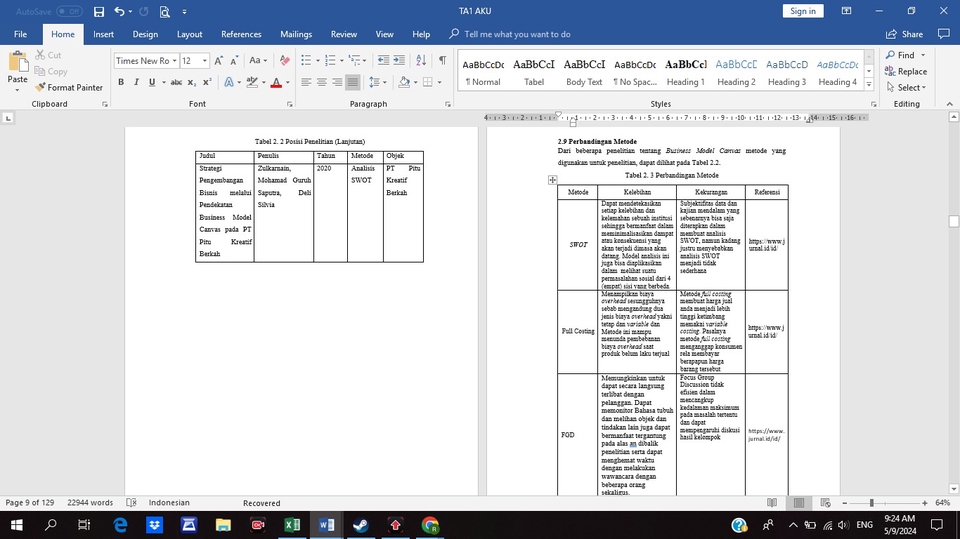Image resolution: width=960 pixels, height=539 pixels.
Task: Clear all formatting from selection
Action: [x=285, y=61]
